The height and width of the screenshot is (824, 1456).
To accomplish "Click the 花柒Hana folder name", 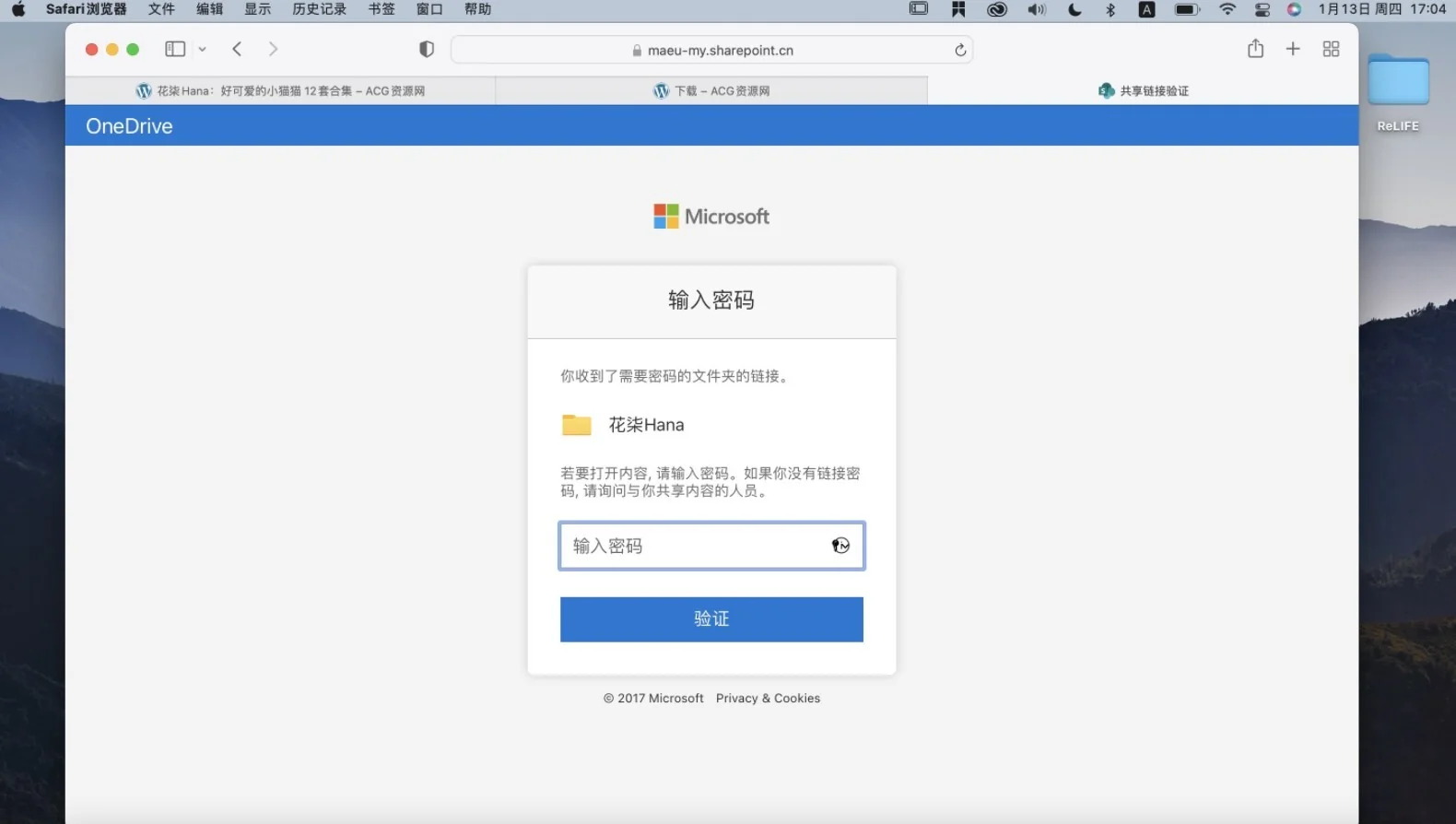I will tap(646, 425).
